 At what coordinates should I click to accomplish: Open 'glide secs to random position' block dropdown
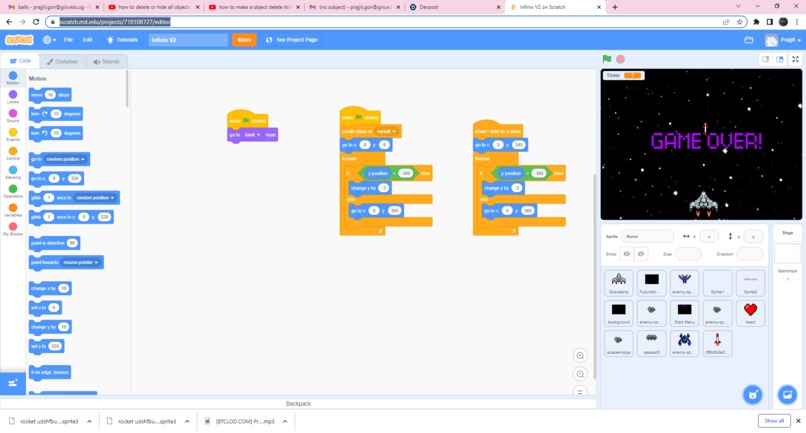(x=95, y=197)
